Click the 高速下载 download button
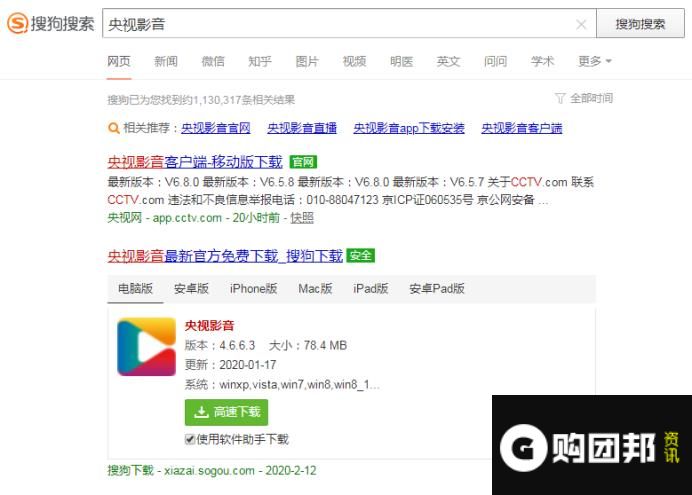Screen dimensions: 692x495 (226, 412)
